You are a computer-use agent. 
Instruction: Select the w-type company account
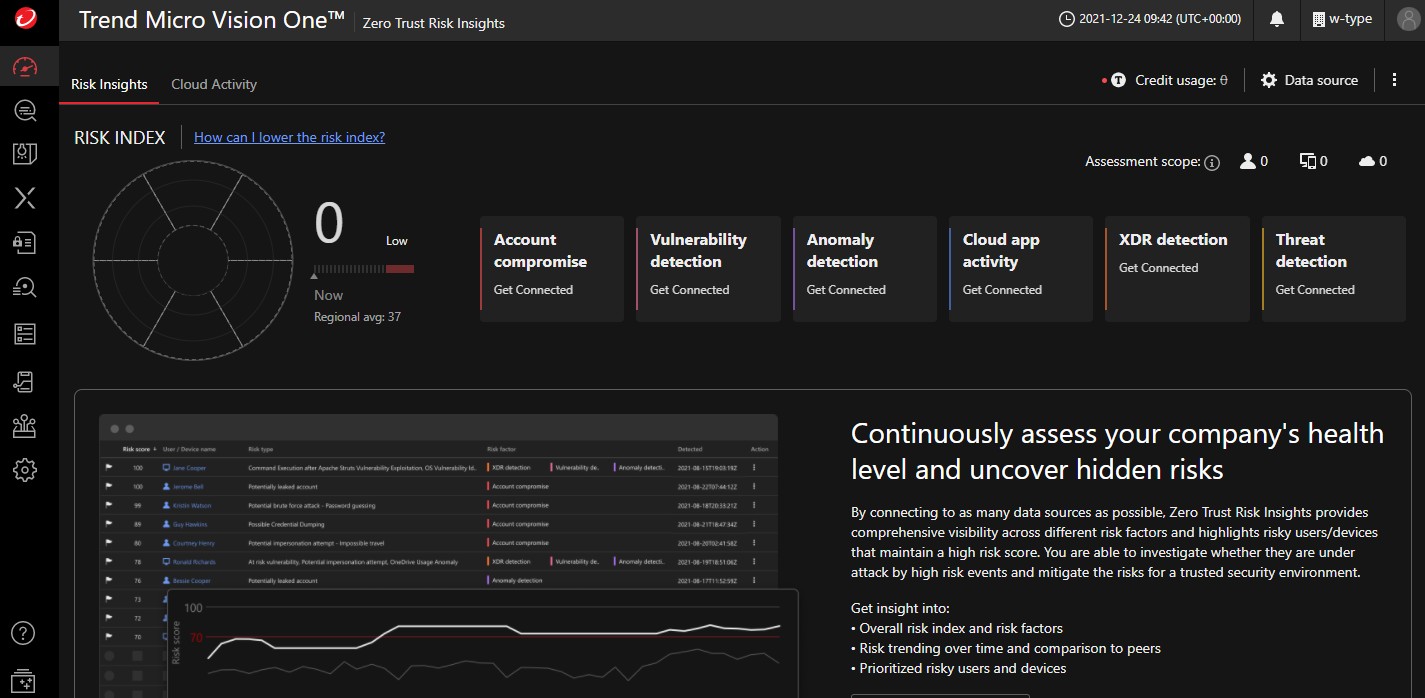1342,19
